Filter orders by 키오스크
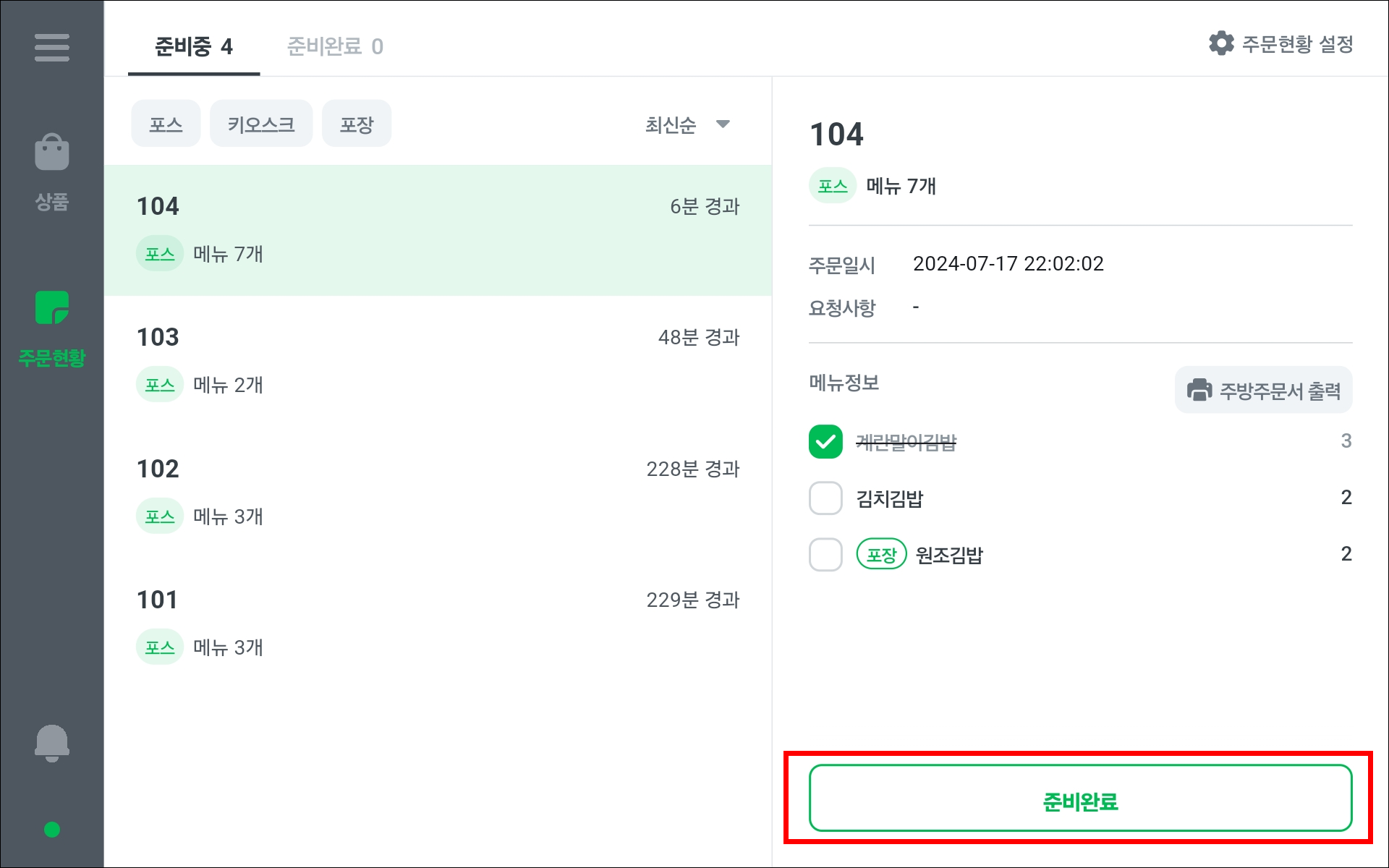1389x868 pixels. 261,124
